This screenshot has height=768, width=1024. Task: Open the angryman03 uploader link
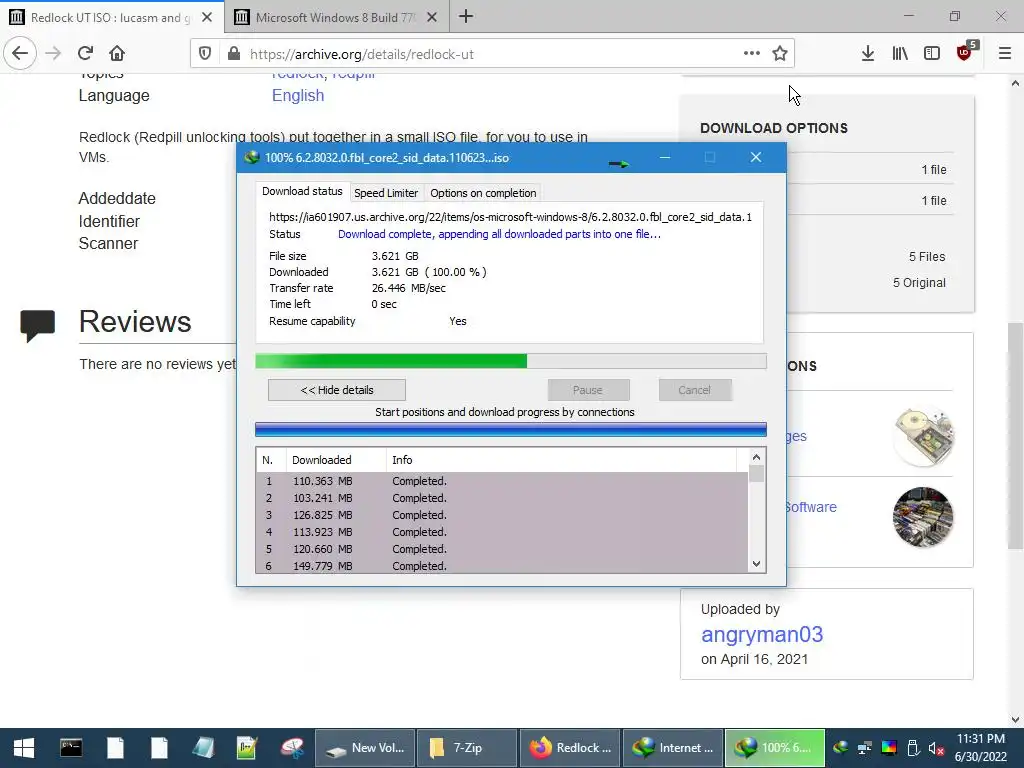point(761,634)
